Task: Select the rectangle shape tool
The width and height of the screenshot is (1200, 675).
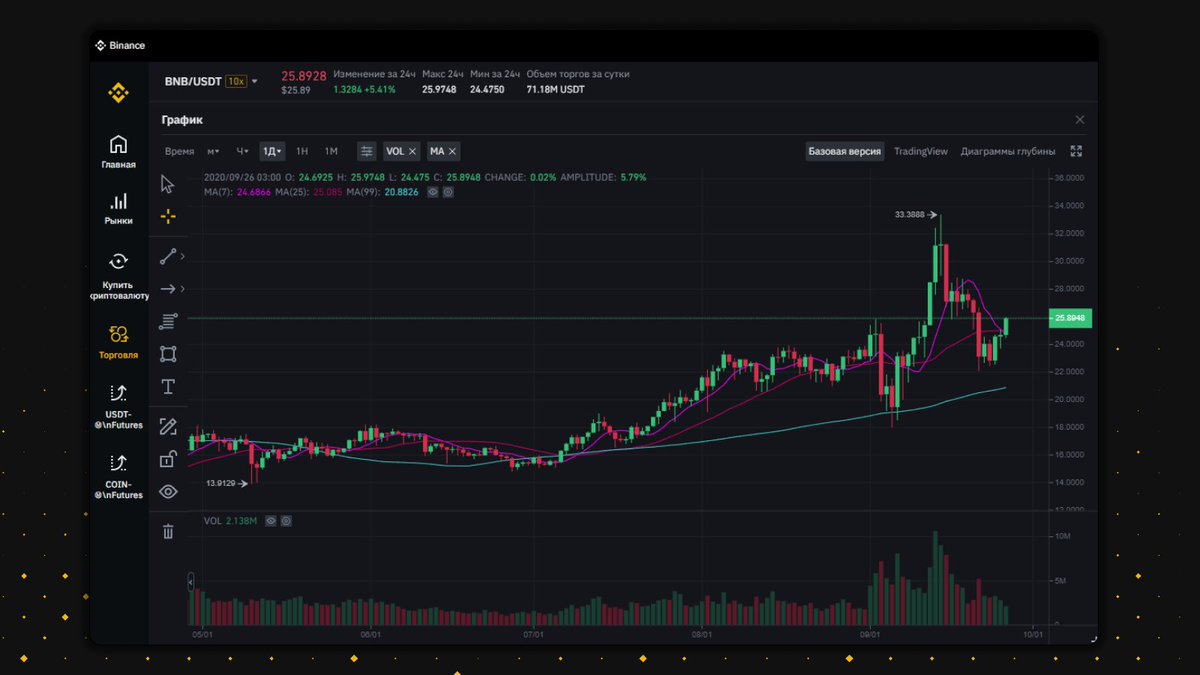Action: tap(168, 354)
